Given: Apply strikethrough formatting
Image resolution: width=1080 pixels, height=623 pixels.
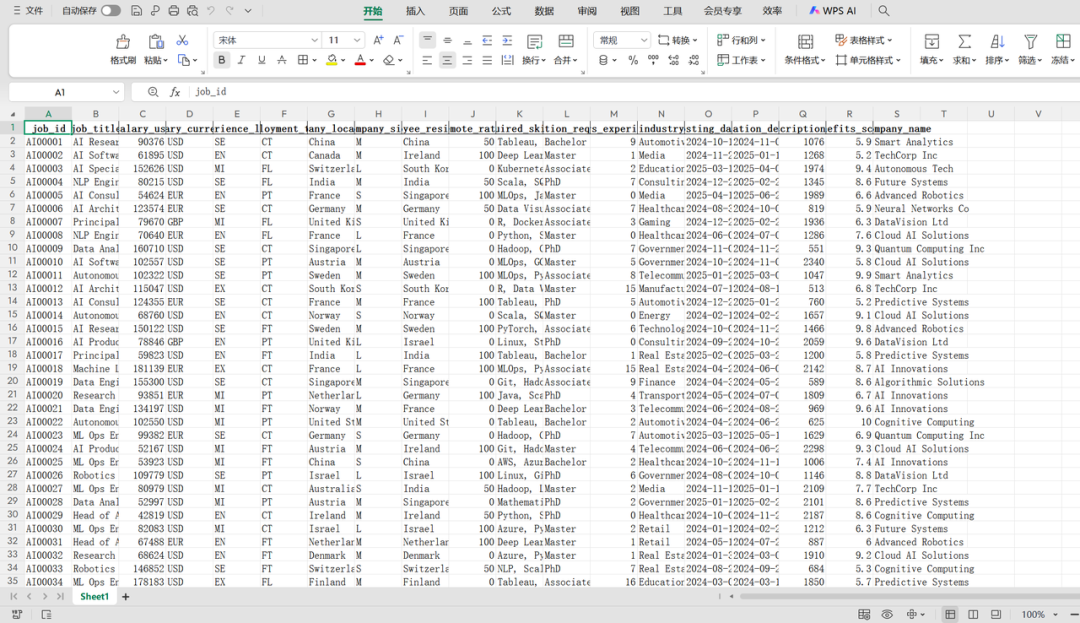Looking at the screenshot, I should coord(282,60).
